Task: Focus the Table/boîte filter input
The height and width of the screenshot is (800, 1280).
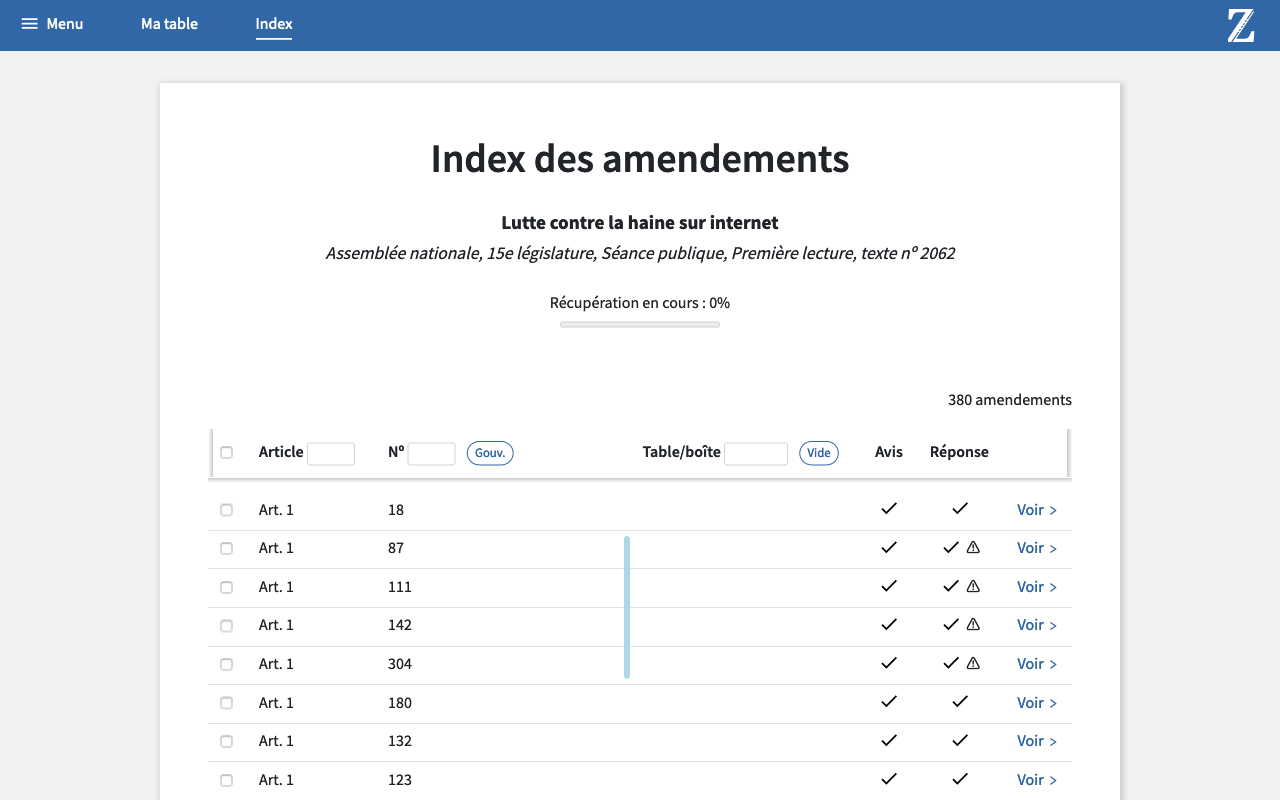Action: point(755,454)
